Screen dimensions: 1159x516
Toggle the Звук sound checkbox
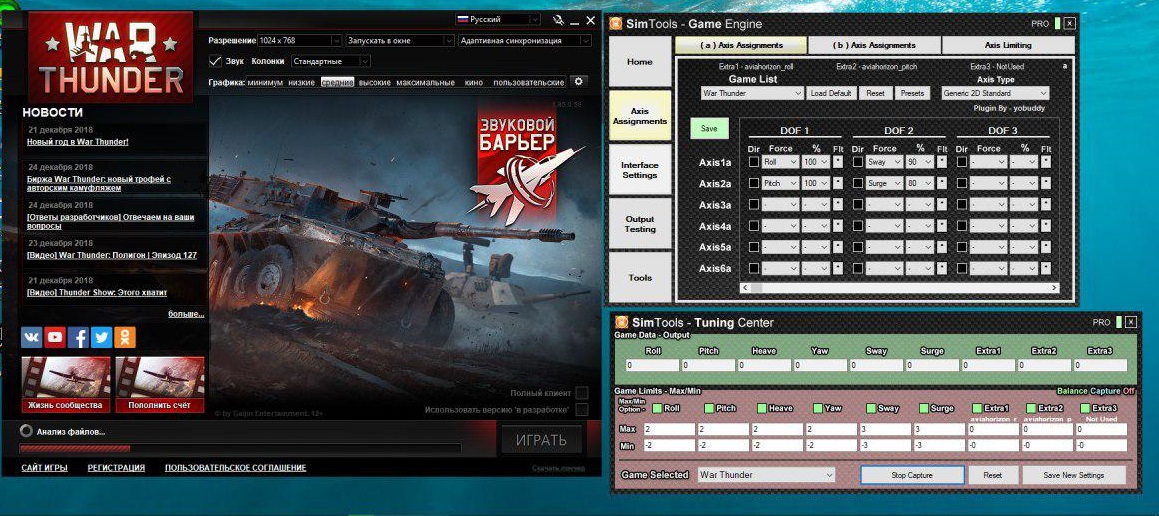[215, 61]
